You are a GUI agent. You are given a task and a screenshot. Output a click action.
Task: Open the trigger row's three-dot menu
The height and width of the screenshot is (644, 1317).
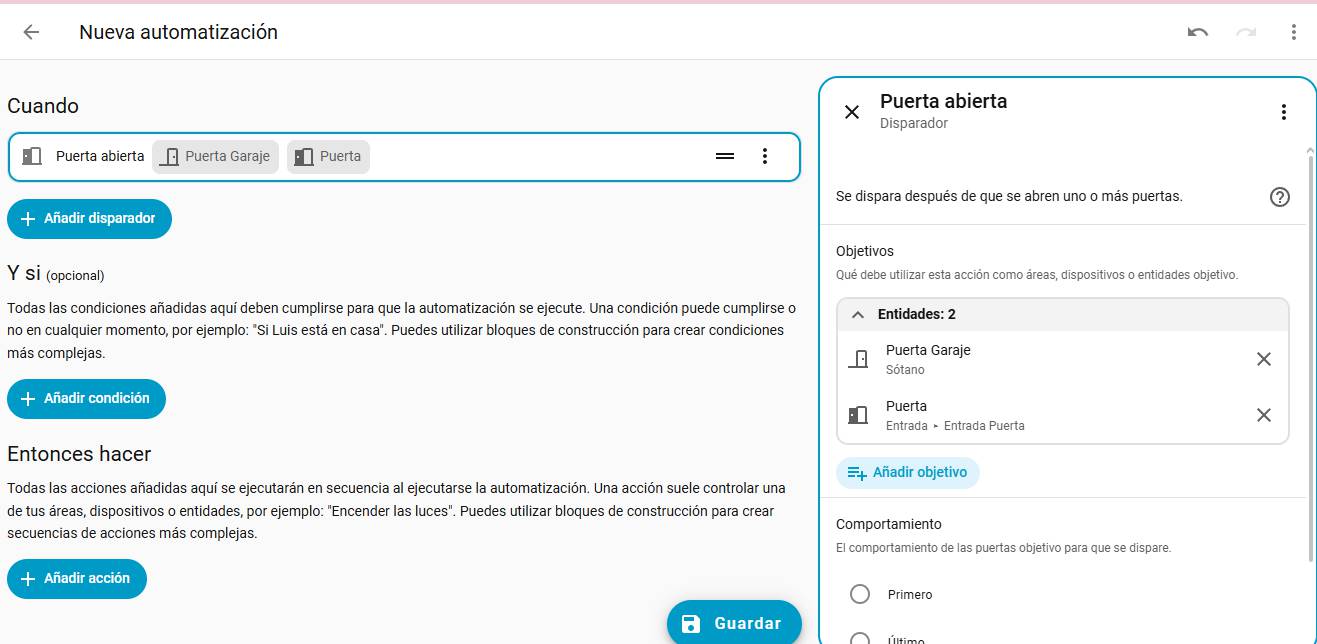[x=765, y=156]
